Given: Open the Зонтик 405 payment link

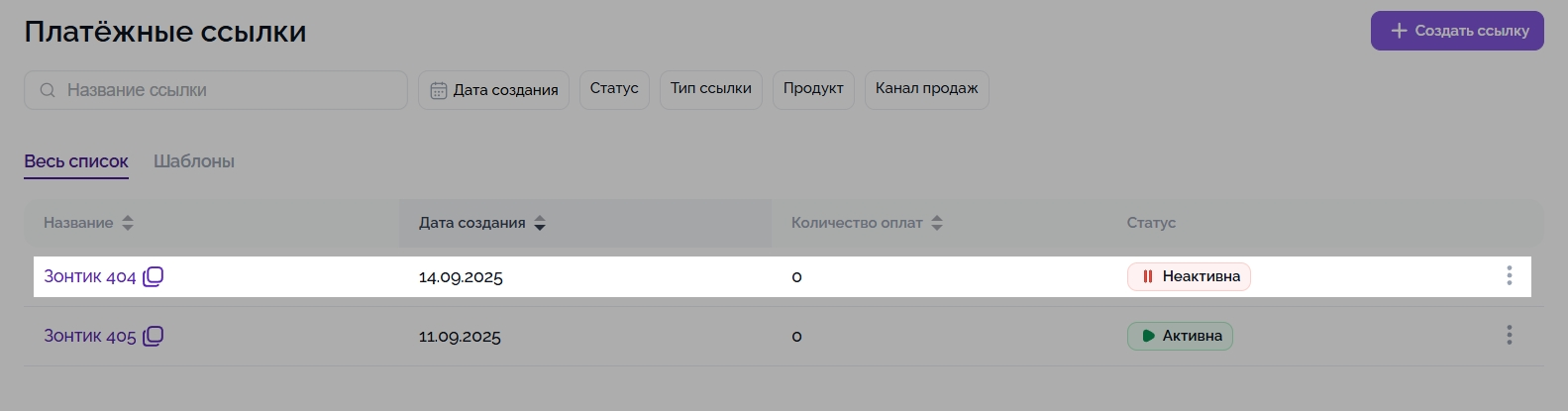Looking at the screenshot, I should (x=89, y=336).
